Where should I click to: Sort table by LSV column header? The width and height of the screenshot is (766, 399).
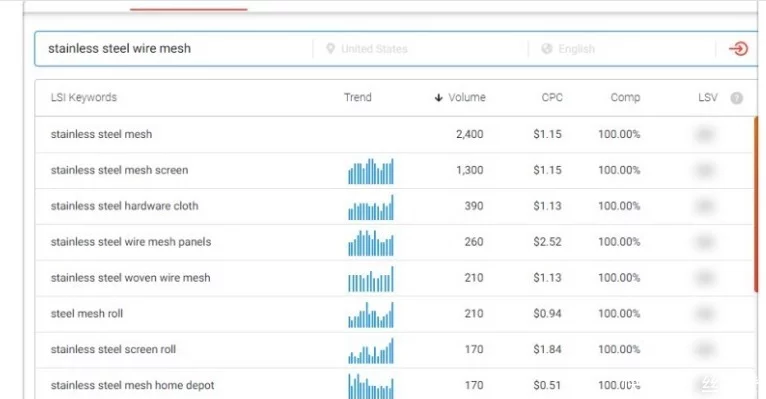(707, 97)
